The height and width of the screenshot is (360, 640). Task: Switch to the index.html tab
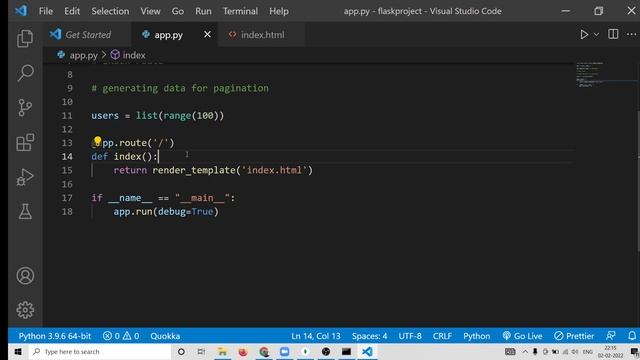pos(262,35)
